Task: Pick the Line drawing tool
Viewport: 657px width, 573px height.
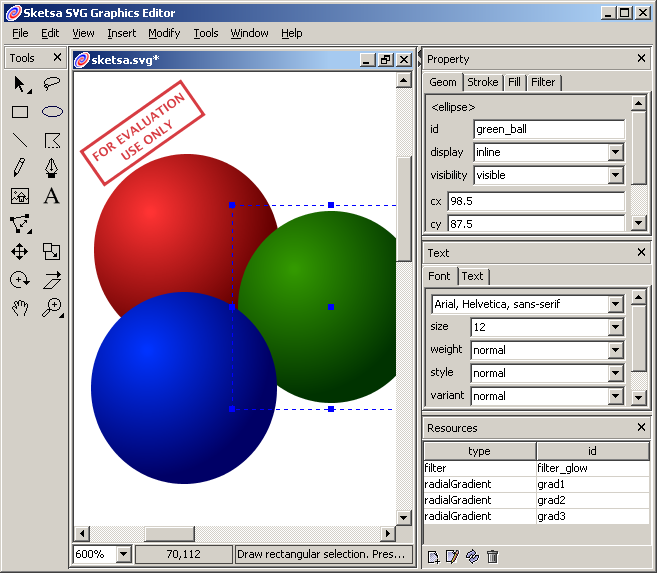Action: coord(20,140)
